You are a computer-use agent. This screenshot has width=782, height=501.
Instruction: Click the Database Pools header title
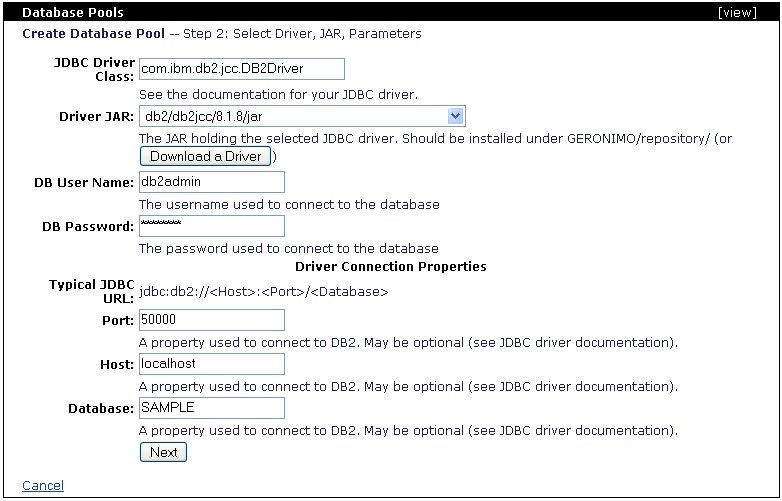(73, 12)
